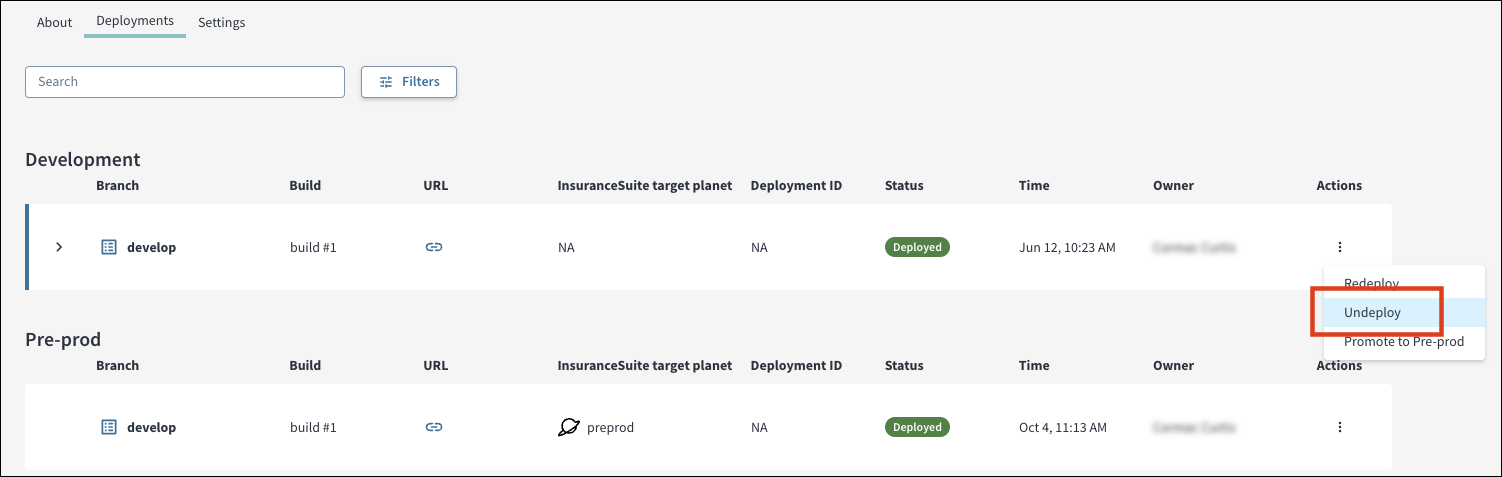Open the Pre-prod develop URL link icon
The height and width of the screenshot is (477, 1502).
click(433, 427)
